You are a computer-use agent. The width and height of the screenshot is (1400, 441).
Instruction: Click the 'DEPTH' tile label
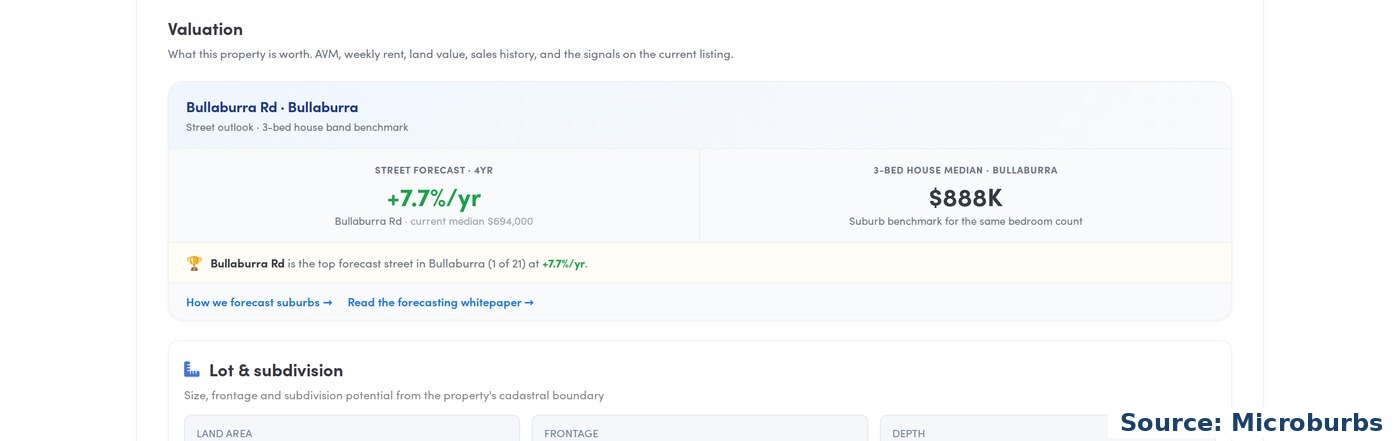click(x=909, y=434)
